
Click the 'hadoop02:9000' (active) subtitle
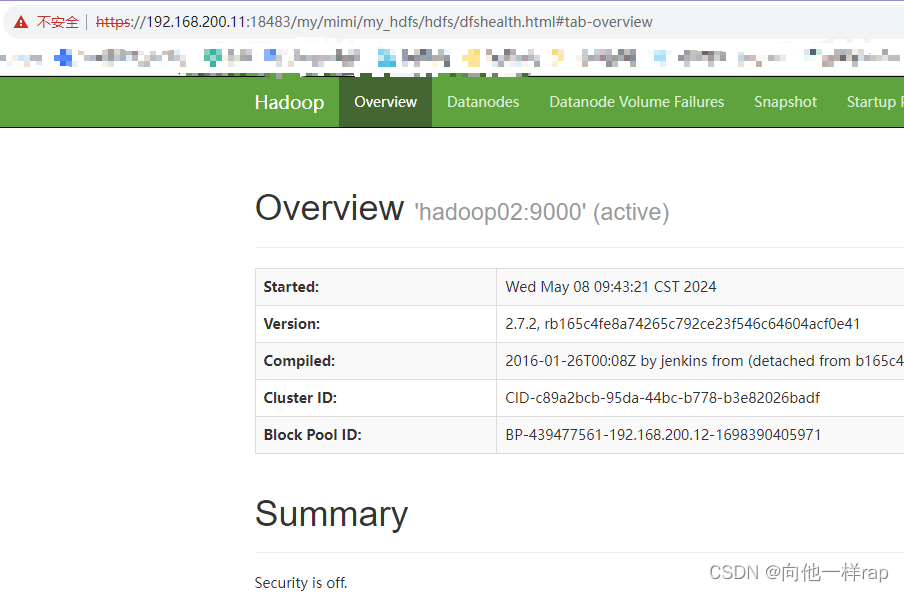541,212
